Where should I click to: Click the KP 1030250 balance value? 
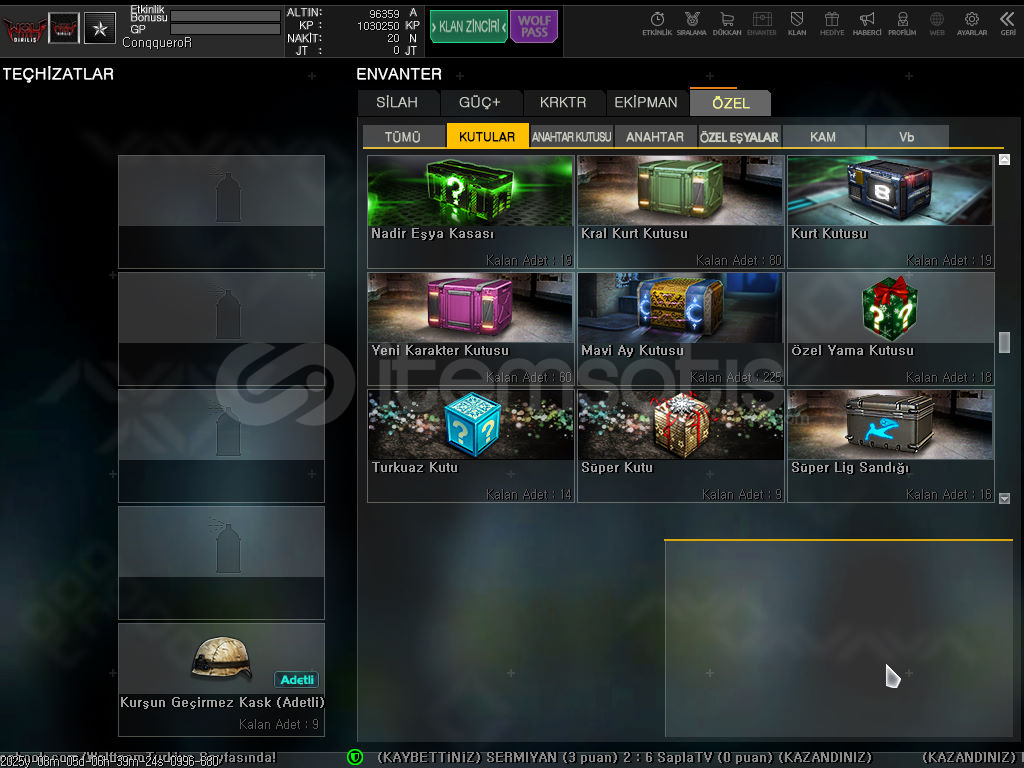point(378,25)
